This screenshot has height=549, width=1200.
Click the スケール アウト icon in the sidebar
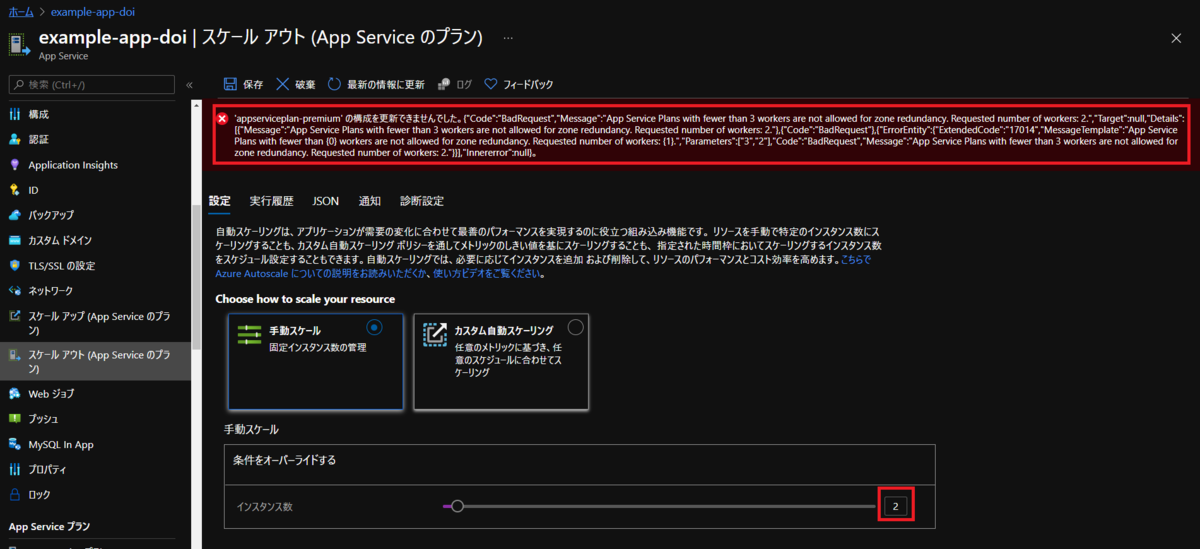coord(15,355)
